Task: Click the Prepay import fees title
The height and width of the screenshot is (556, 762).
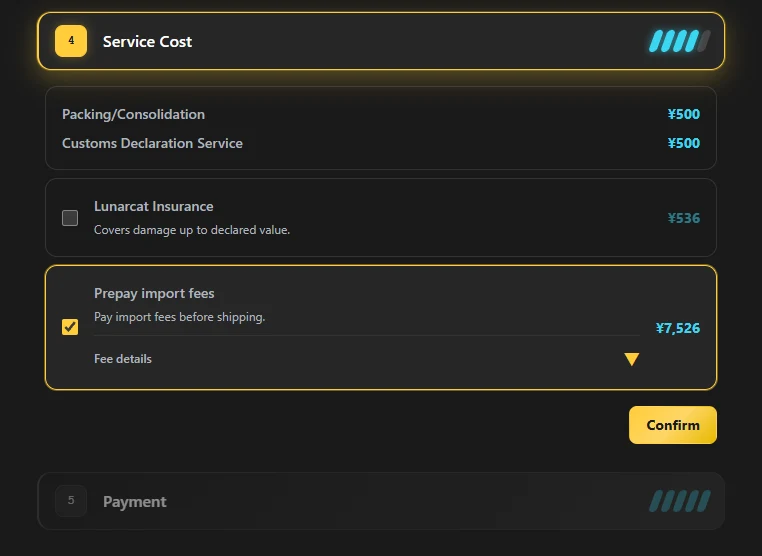Action: click(x=154, y=294)
